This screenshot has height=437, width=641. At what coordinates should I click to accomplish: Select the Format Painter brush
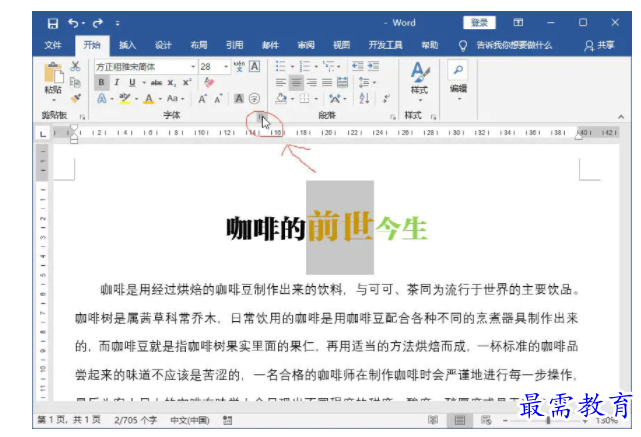(x=76, y=98)
